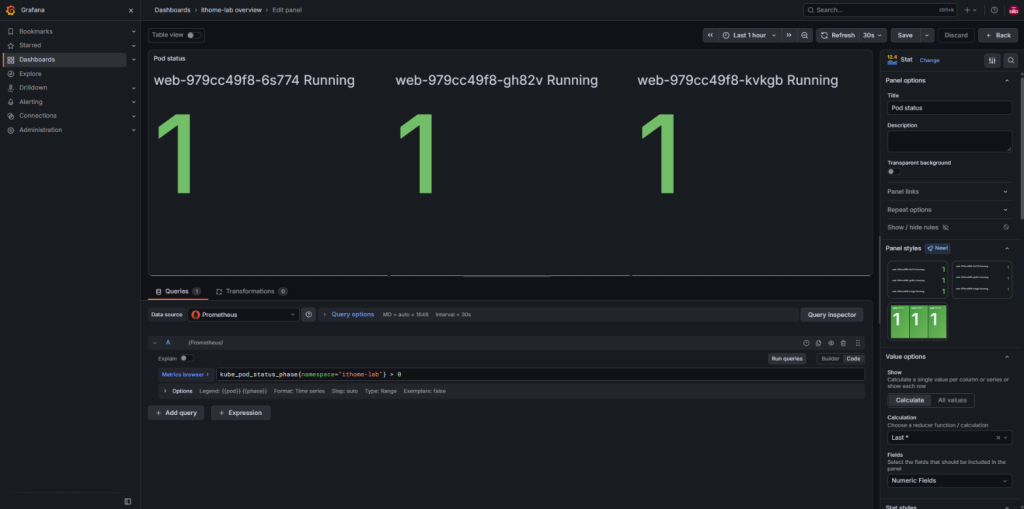Image resolution: width=1024 pixels, height=509 pixels.
Task: Click the Grafana logo icon
Action: click(10, 10)
